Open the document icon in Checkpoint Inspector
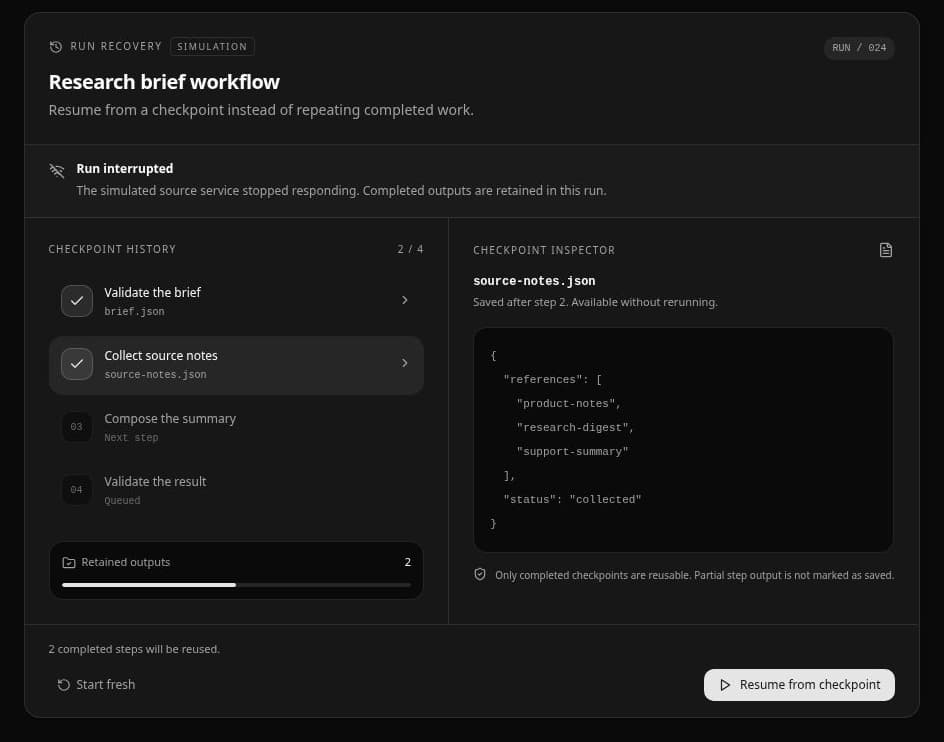 click(x=886, y=250)
